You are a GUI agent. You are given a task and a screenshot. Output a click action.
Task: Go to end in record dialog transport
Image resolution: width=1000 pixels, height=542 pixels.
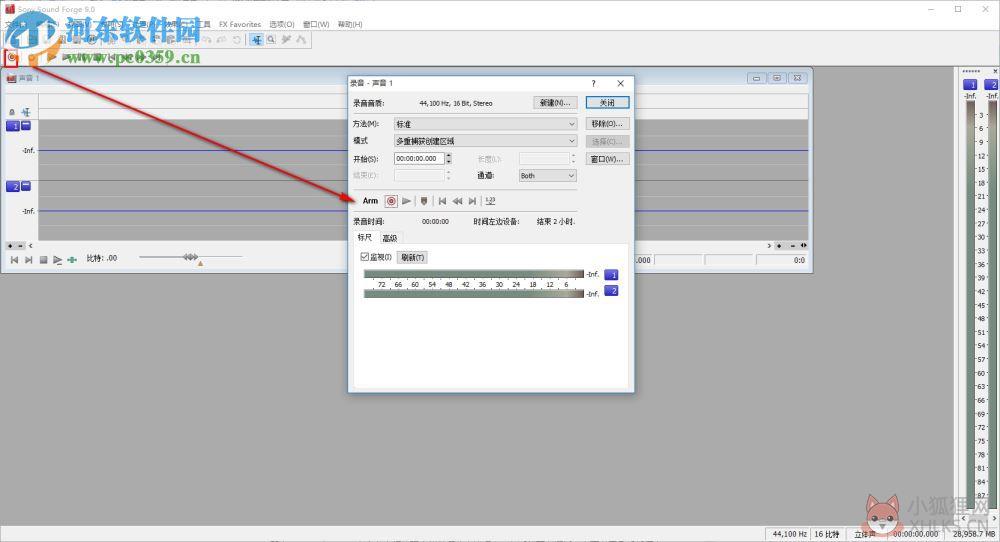473,201
